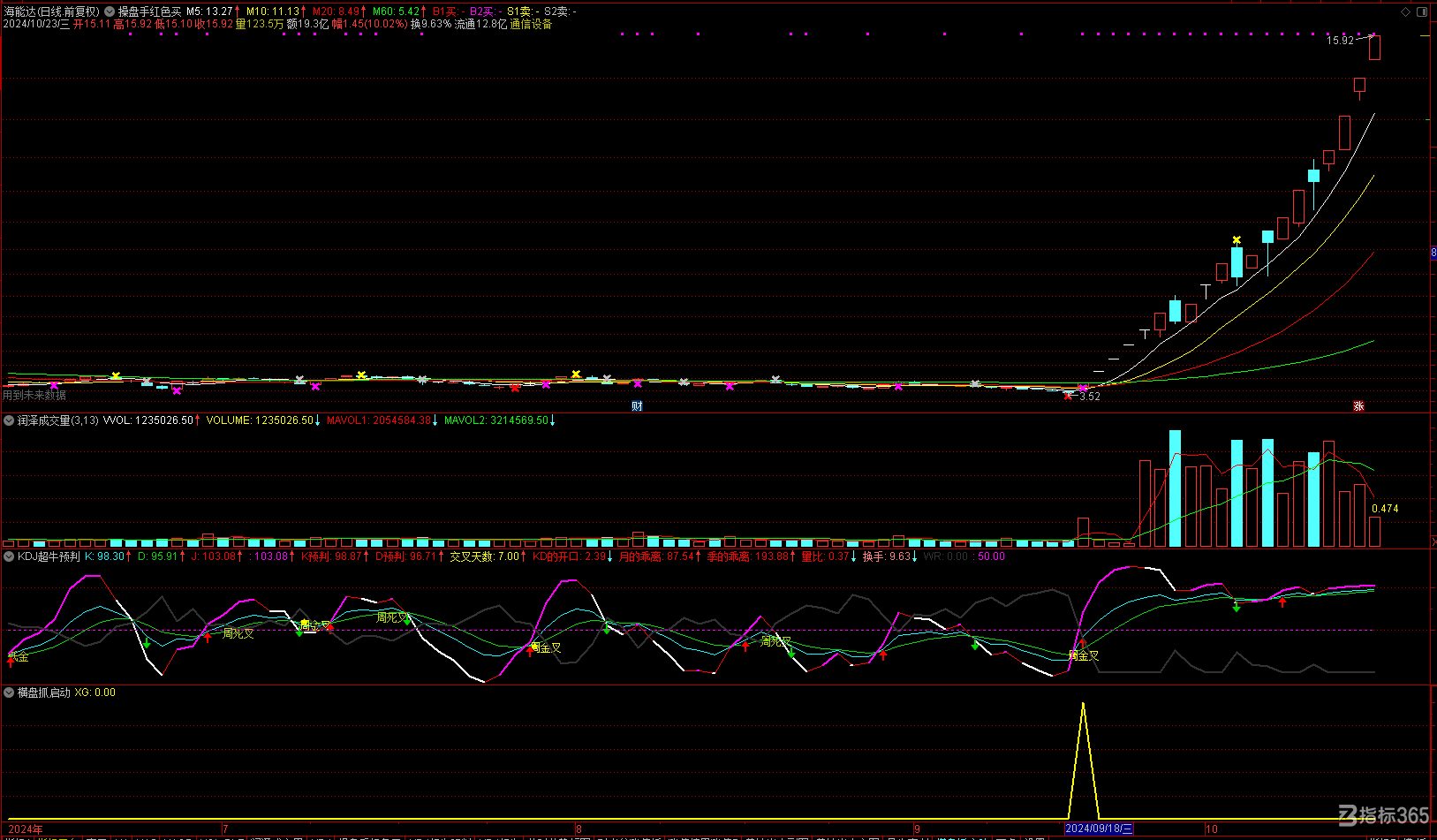Image resolution: width=1437 pixels, height=840 pixels.
Task: Click the 涨 marker icon under the latest candles
Action: point(1358,406)
